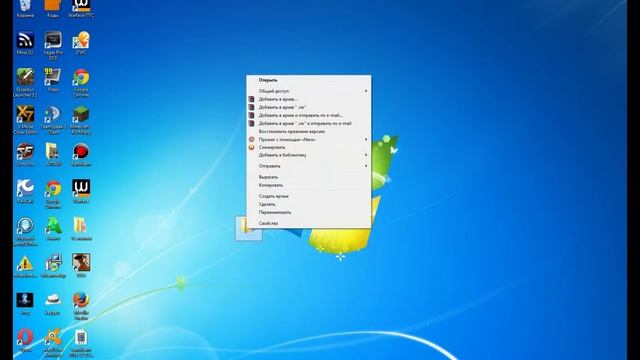The height and width of the screenshot is (360, 640).
Task: Select the red Opera browser shortcut
Action: [25, 338]
